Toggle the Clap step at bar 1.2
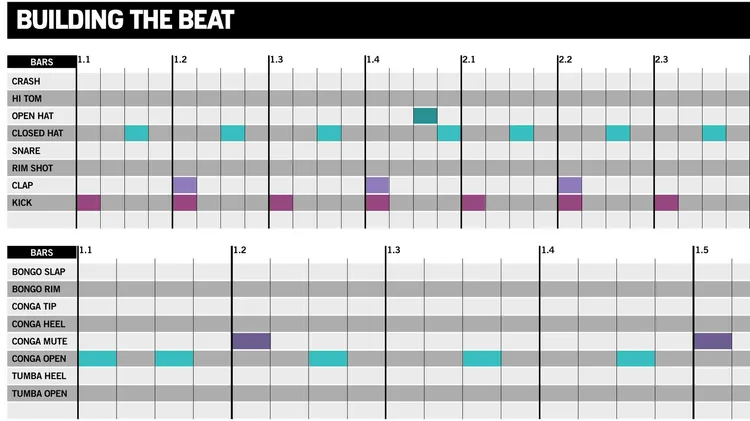 pyautogui.click(x=185, y=185)
